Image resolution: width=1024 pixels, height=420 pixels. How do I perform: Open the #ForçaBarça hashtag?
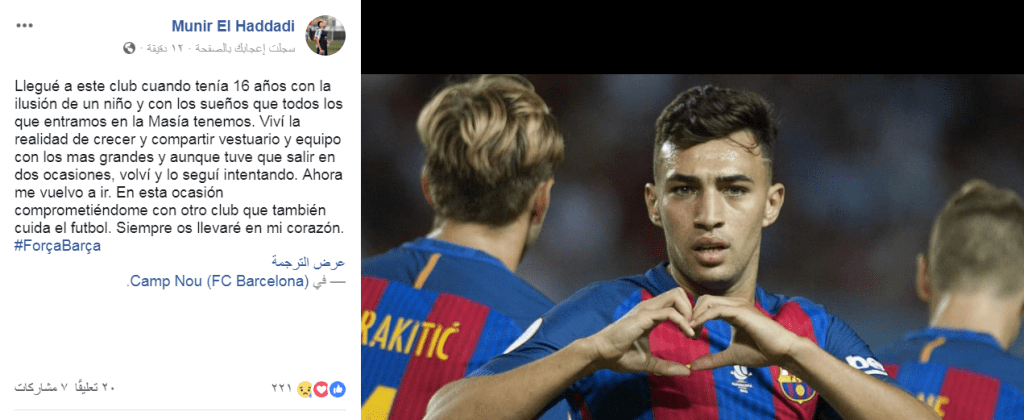(x=57, y=246)
